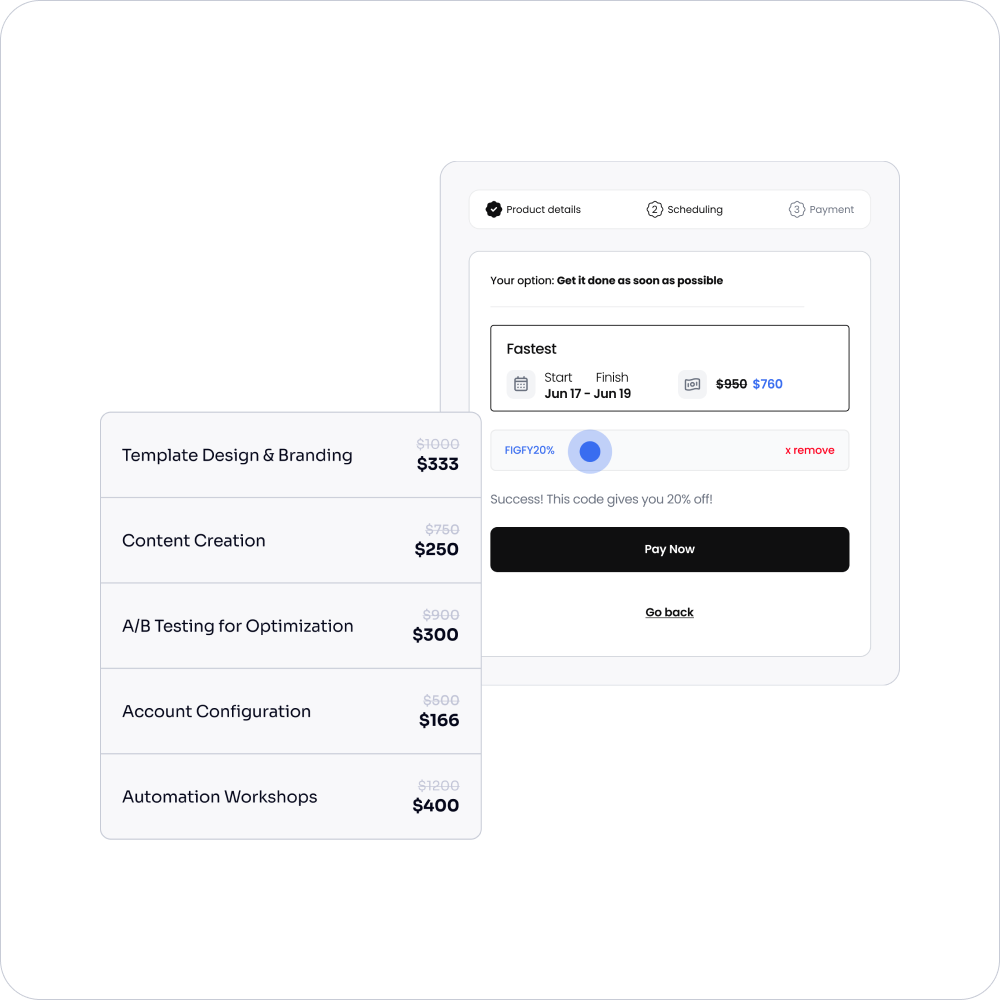The image size is (1000, 1000).
Task: Click the blue circular cursor indicator
Action: (x=590, y=451)
